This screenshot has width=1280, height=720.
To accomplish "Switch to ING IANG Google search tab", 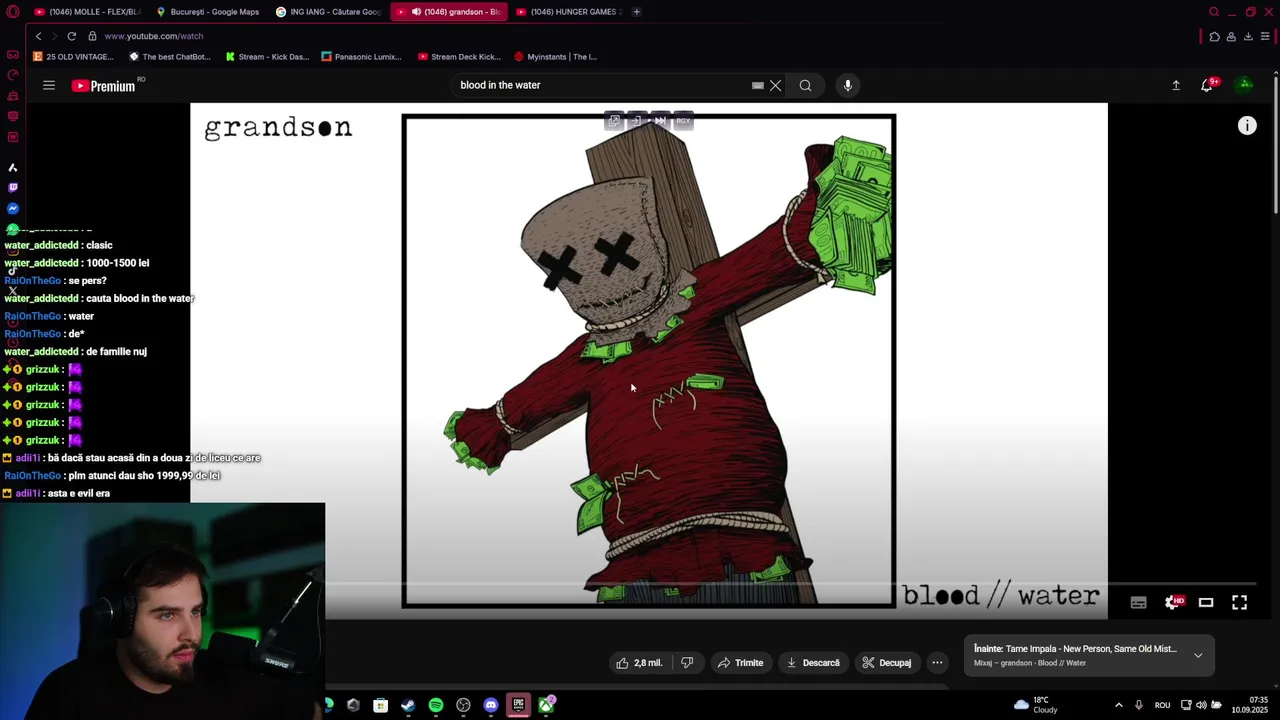I will (328, 12).
